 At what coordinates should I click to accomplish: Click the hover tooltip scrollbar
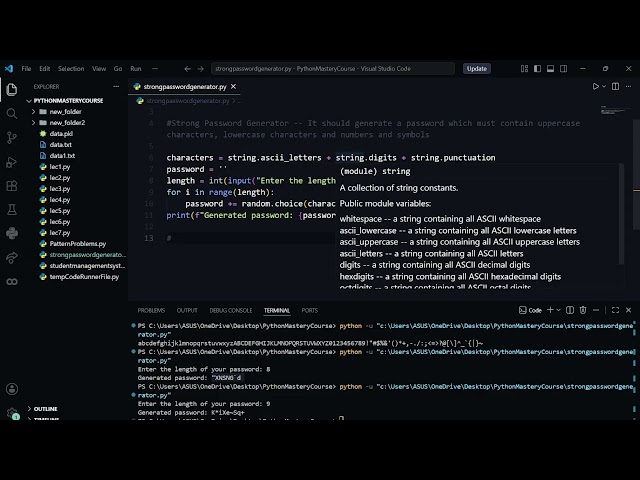coord(621,213)
